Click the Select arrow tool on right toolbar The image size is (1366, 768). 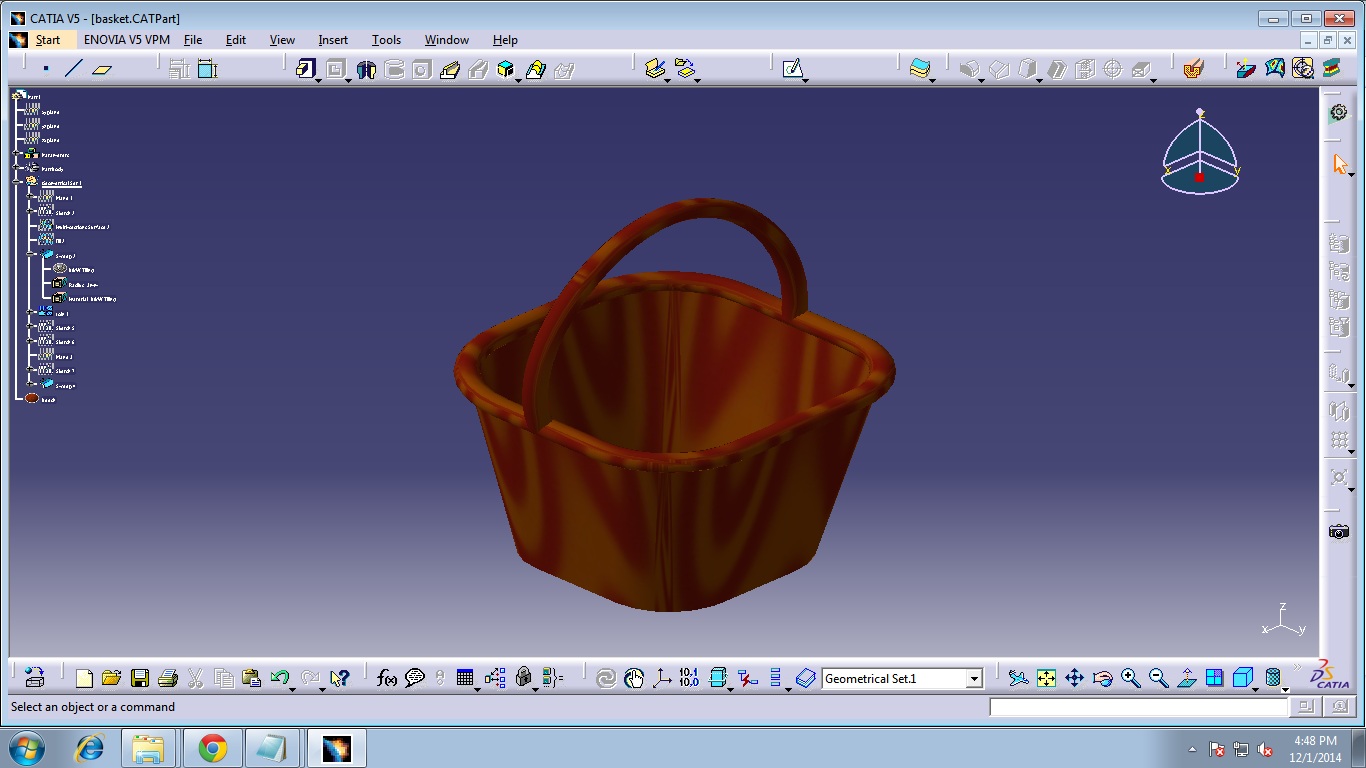(x=1340, y=164)
